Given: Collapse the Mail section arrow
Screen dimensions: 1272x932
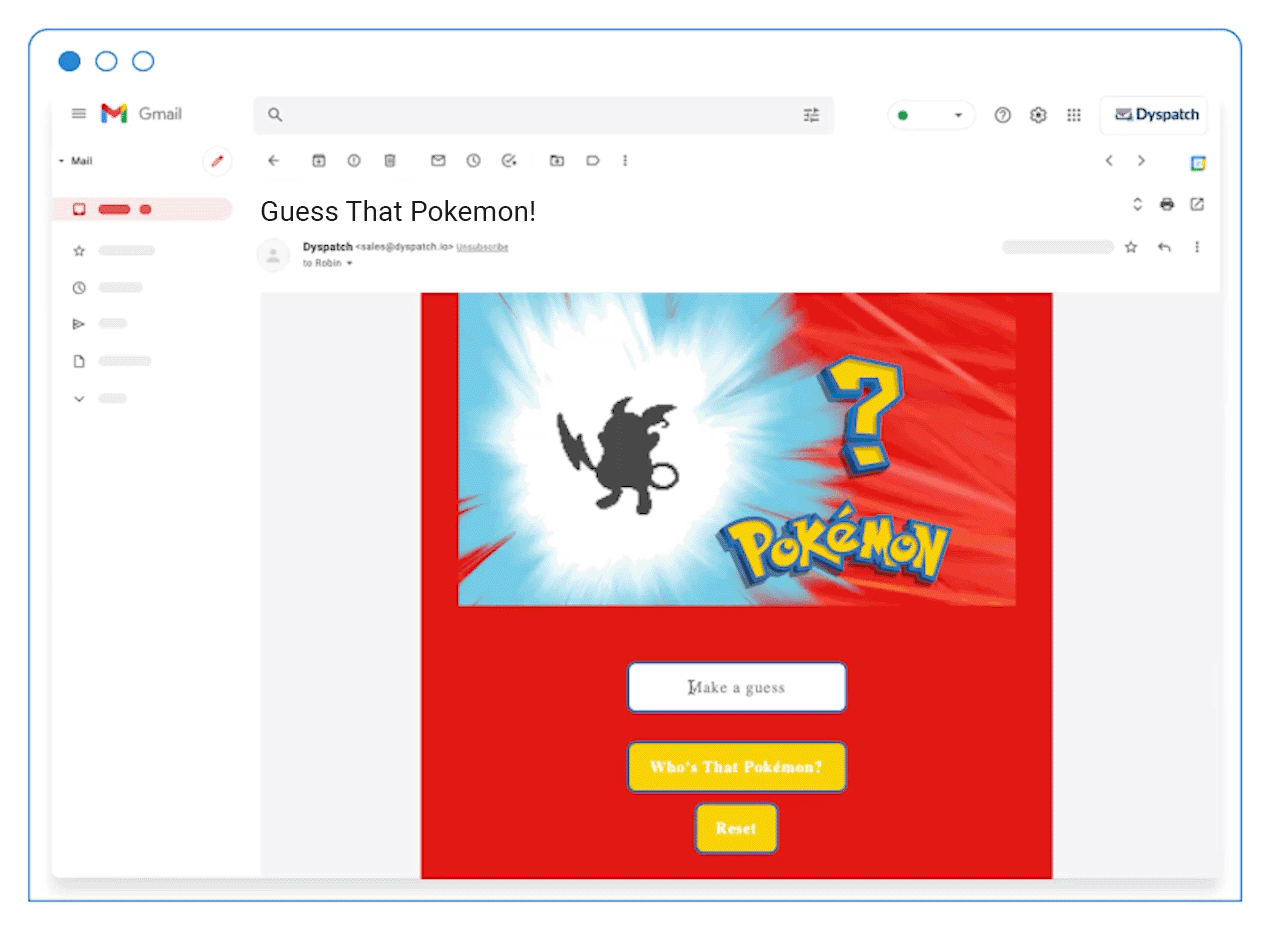Looking at the screenshot, I should coord(61,161).
